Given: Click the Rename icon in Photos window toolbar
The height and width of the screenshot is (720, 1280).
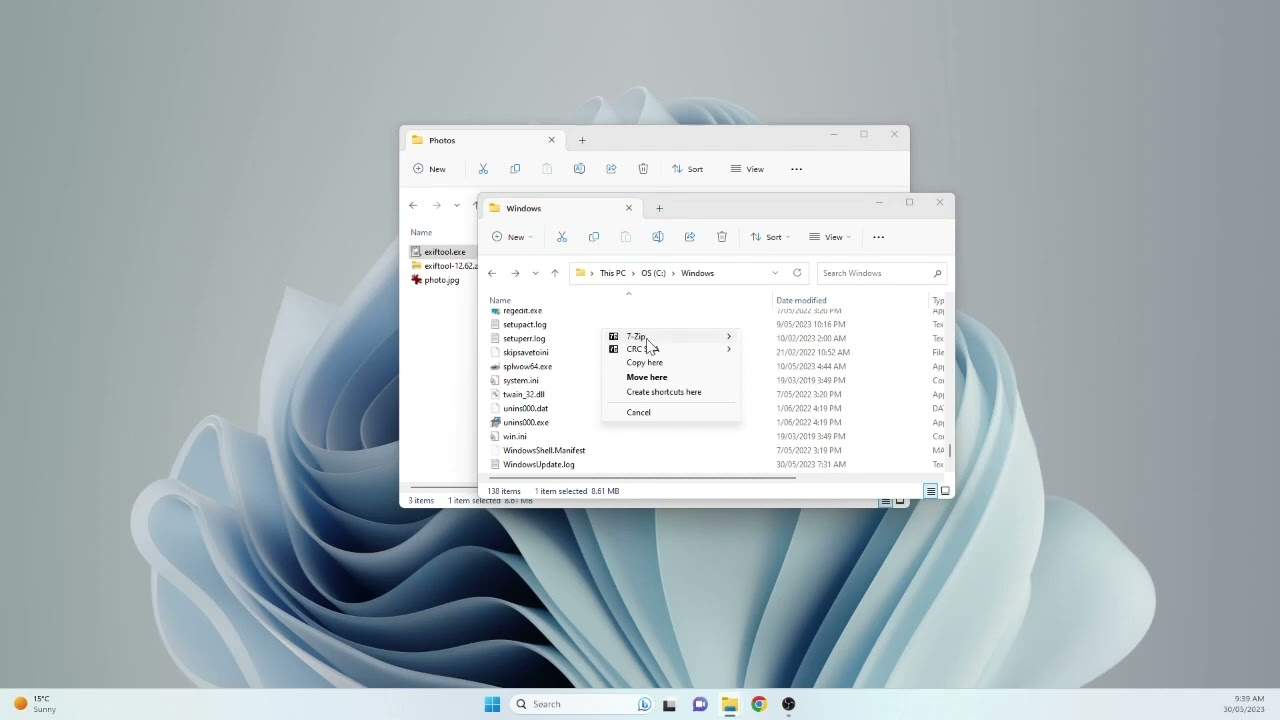Looking at the screenshot, I should (x=579, y=169).
